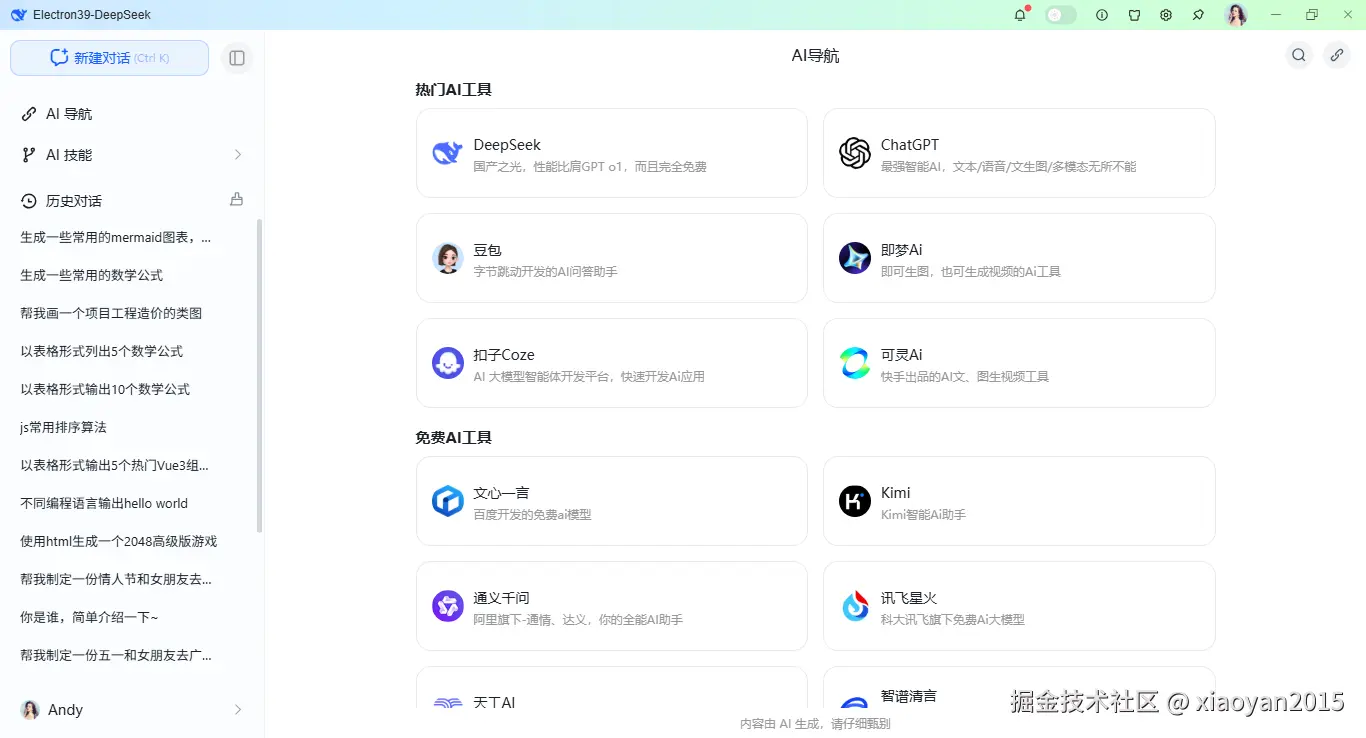Click the 新建对话 button
The height and width of the screenshot is (738, 1366).
click(x=109, y=57)
